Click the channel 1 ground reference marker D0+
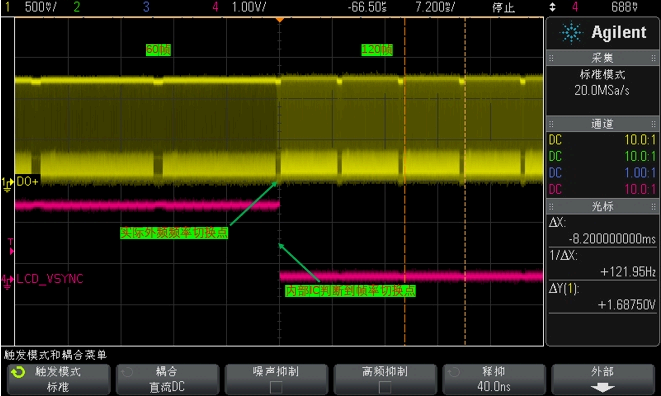This screenshot has height=396, width=661. (x=20, y=182)
